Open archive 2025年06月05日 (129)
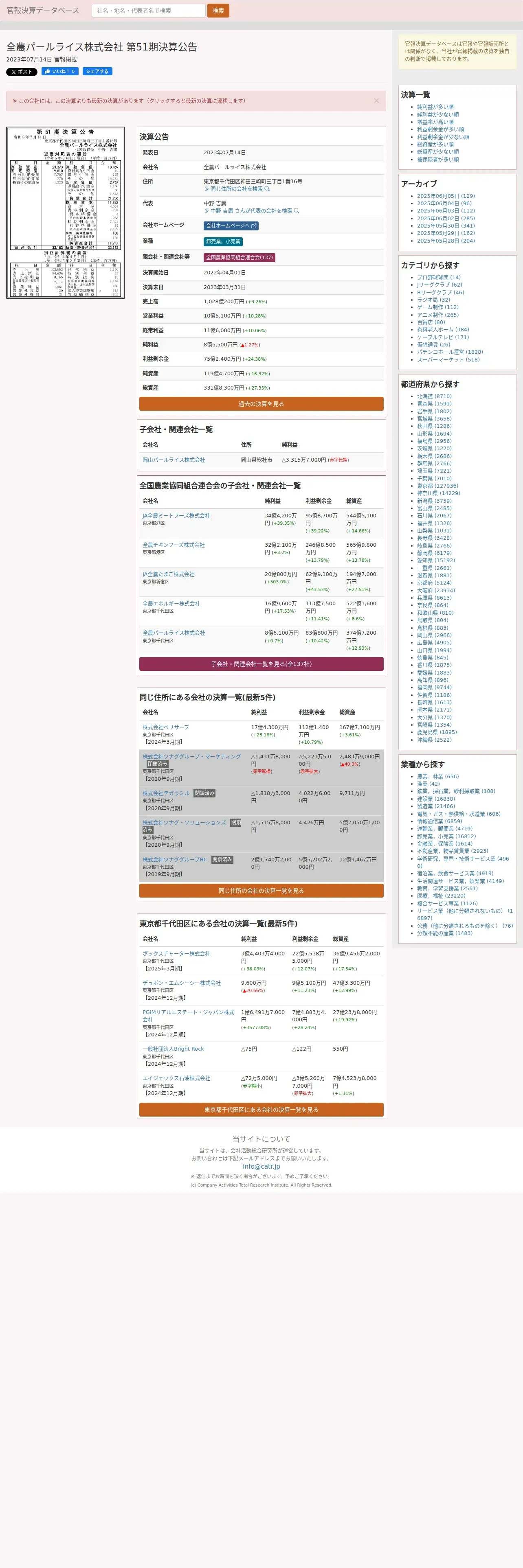This screenshot has height=1568, width=523. tap(446, 196)
